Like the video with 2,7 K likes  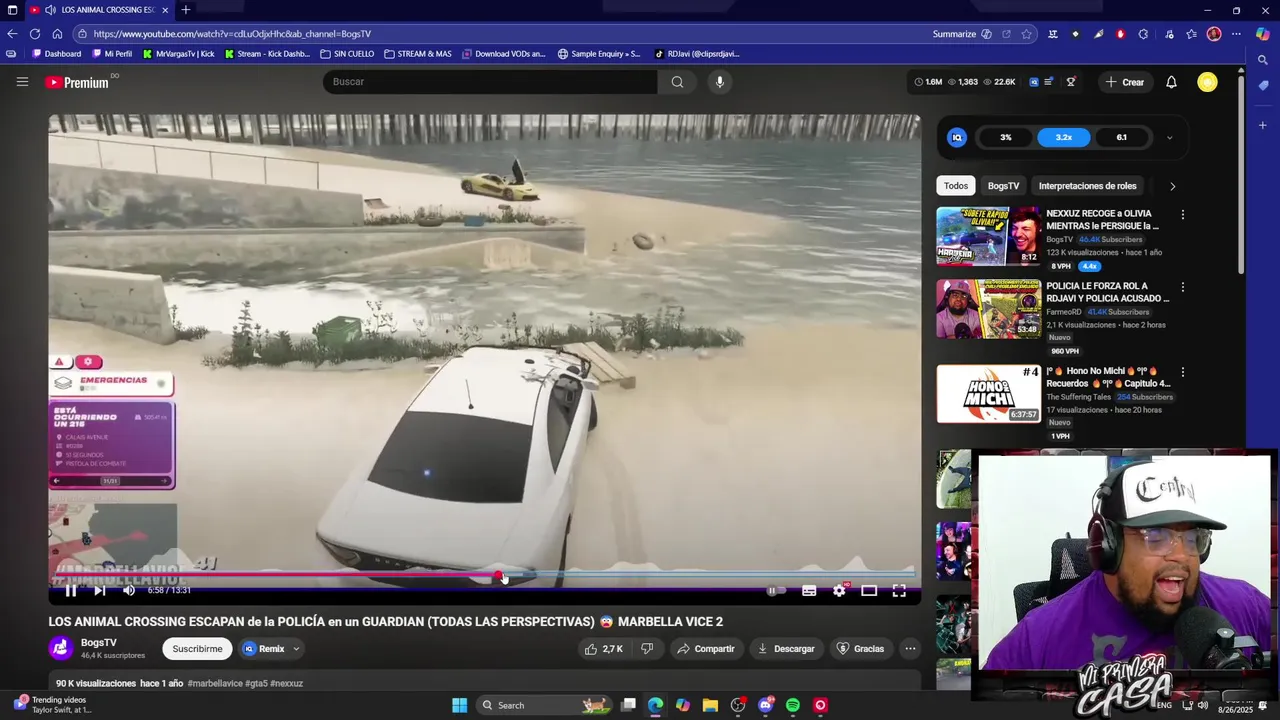pos(605,649)
